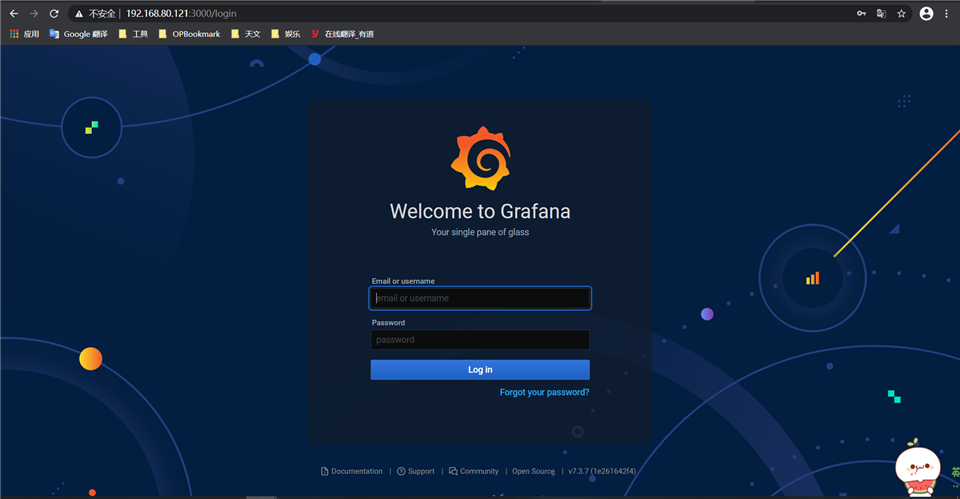Click the browser forward arrow

(34, 13)
